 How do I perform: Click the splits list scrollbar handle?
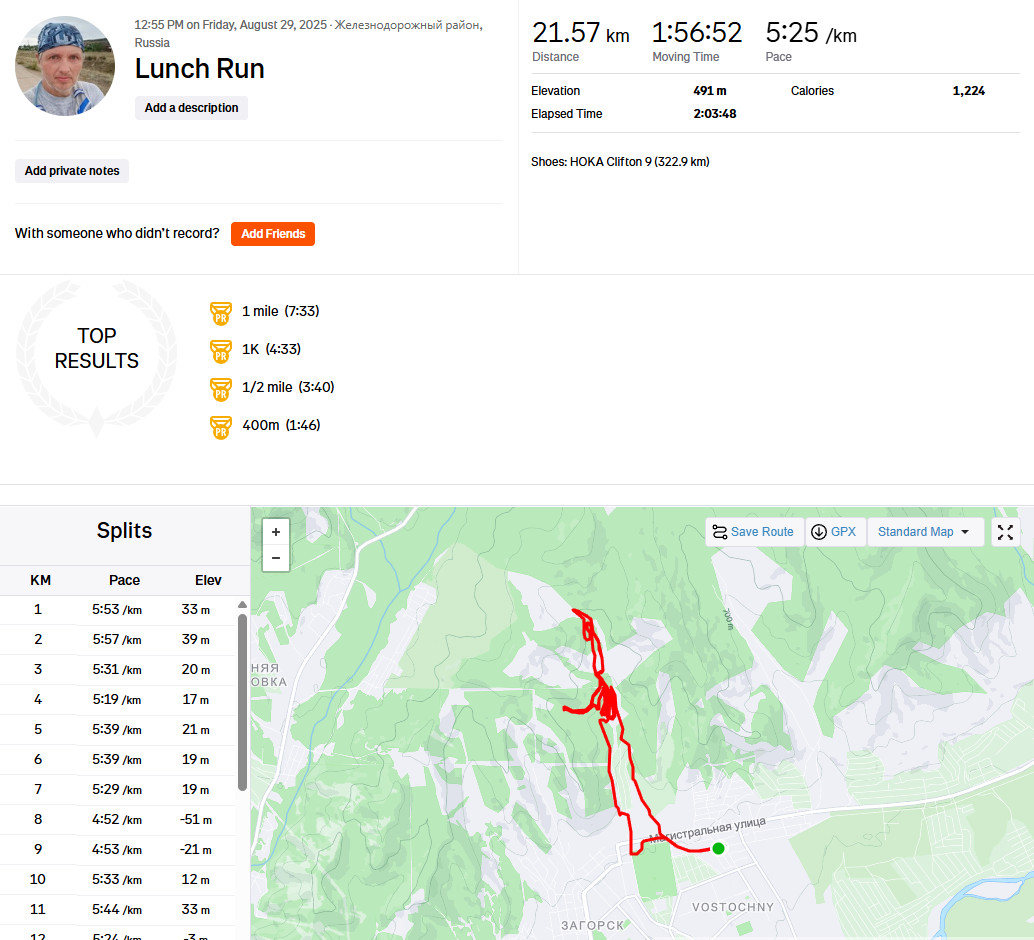(x=242, y=702)
